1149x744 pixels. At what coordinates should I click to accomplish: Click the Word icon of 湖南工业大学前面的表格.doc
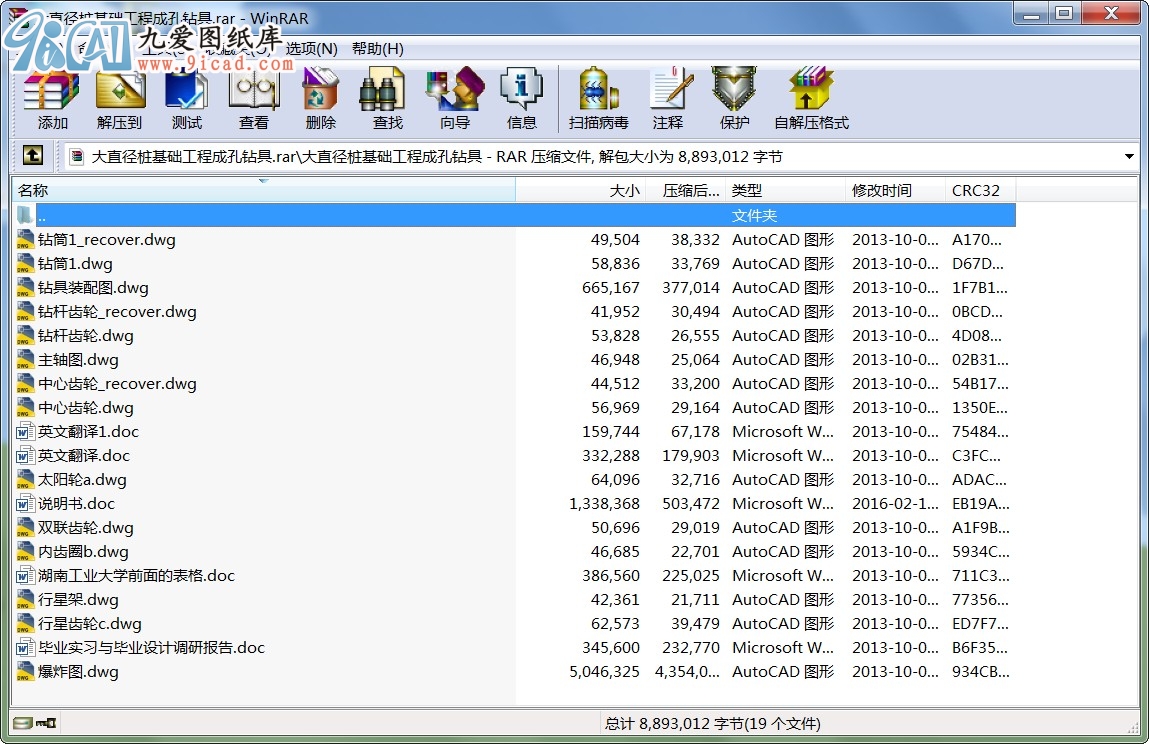pyautogui.click(x=26, y=575)
